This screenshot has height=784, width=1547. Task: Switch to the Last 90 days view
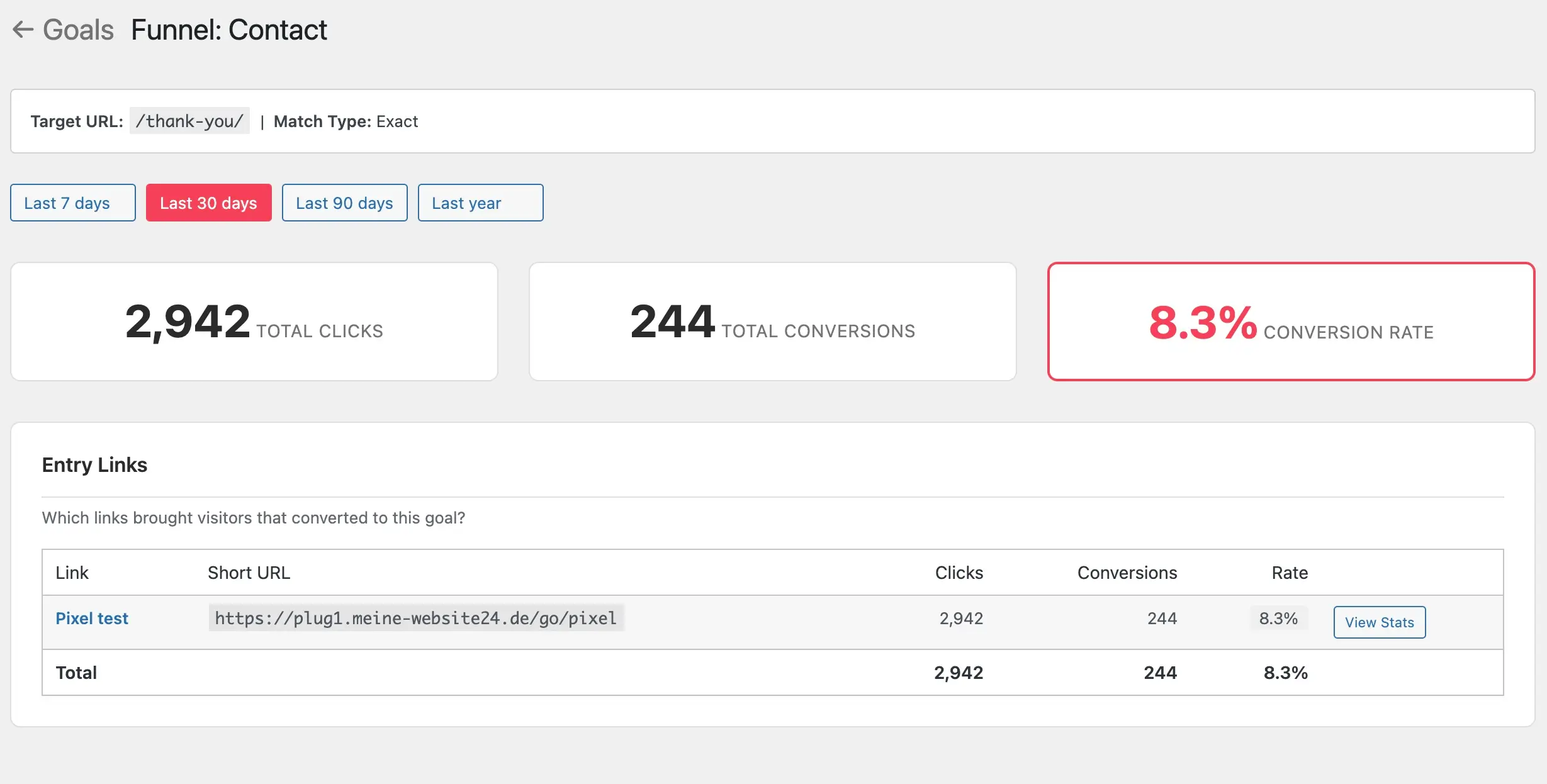(x=344, y=203)
